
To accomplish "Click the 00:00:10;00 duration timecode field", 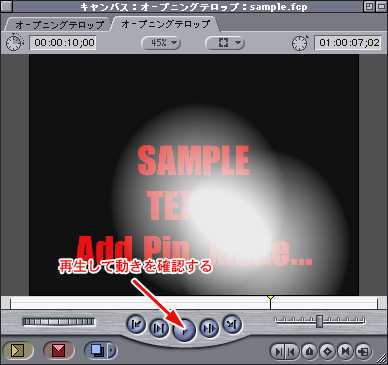I will tap(63, 43).
